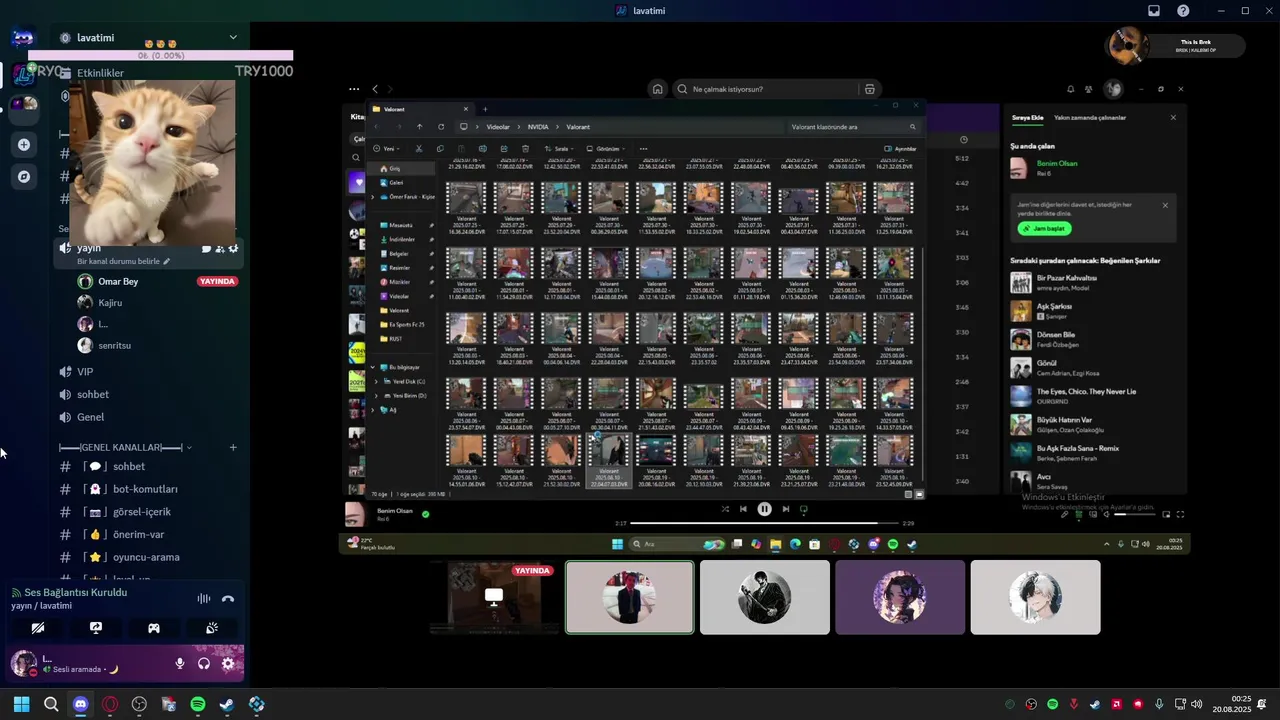This screenshot has width=1280, height=720.
Task: Click the add a server plus icon
Action: coord(24,144)
